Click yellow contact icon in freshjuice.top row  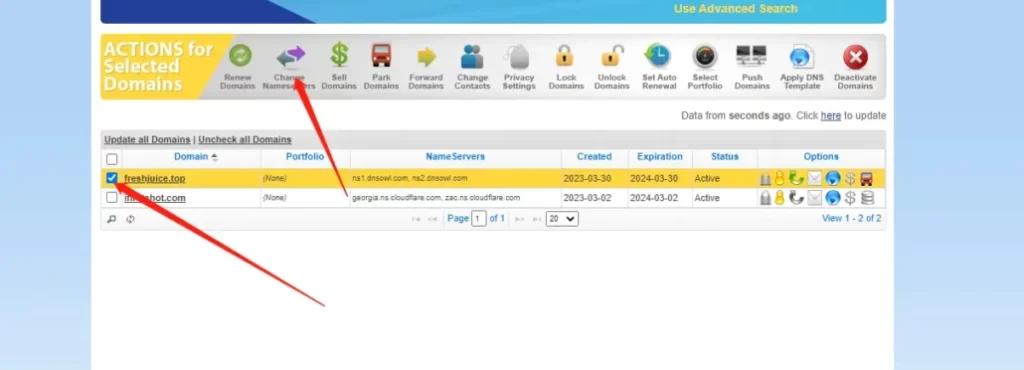[779, 179]
